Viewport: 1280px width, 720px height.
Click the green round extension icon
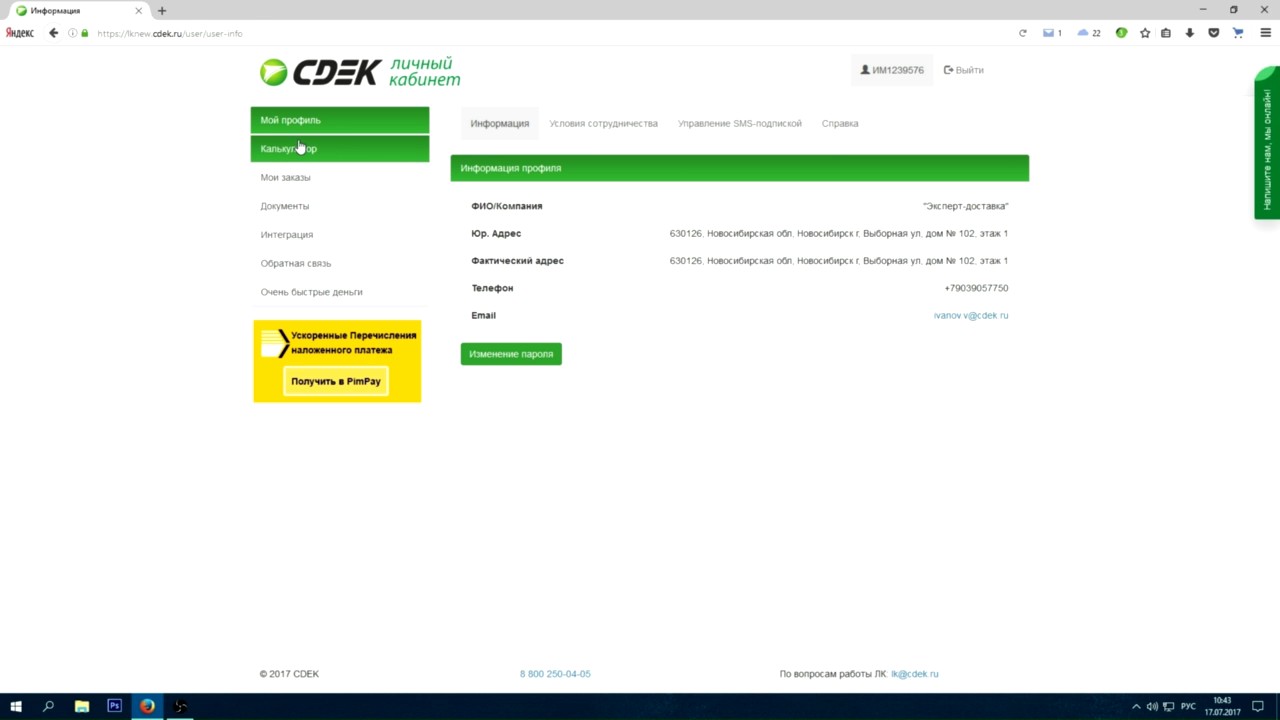(x=1121, y=33)
